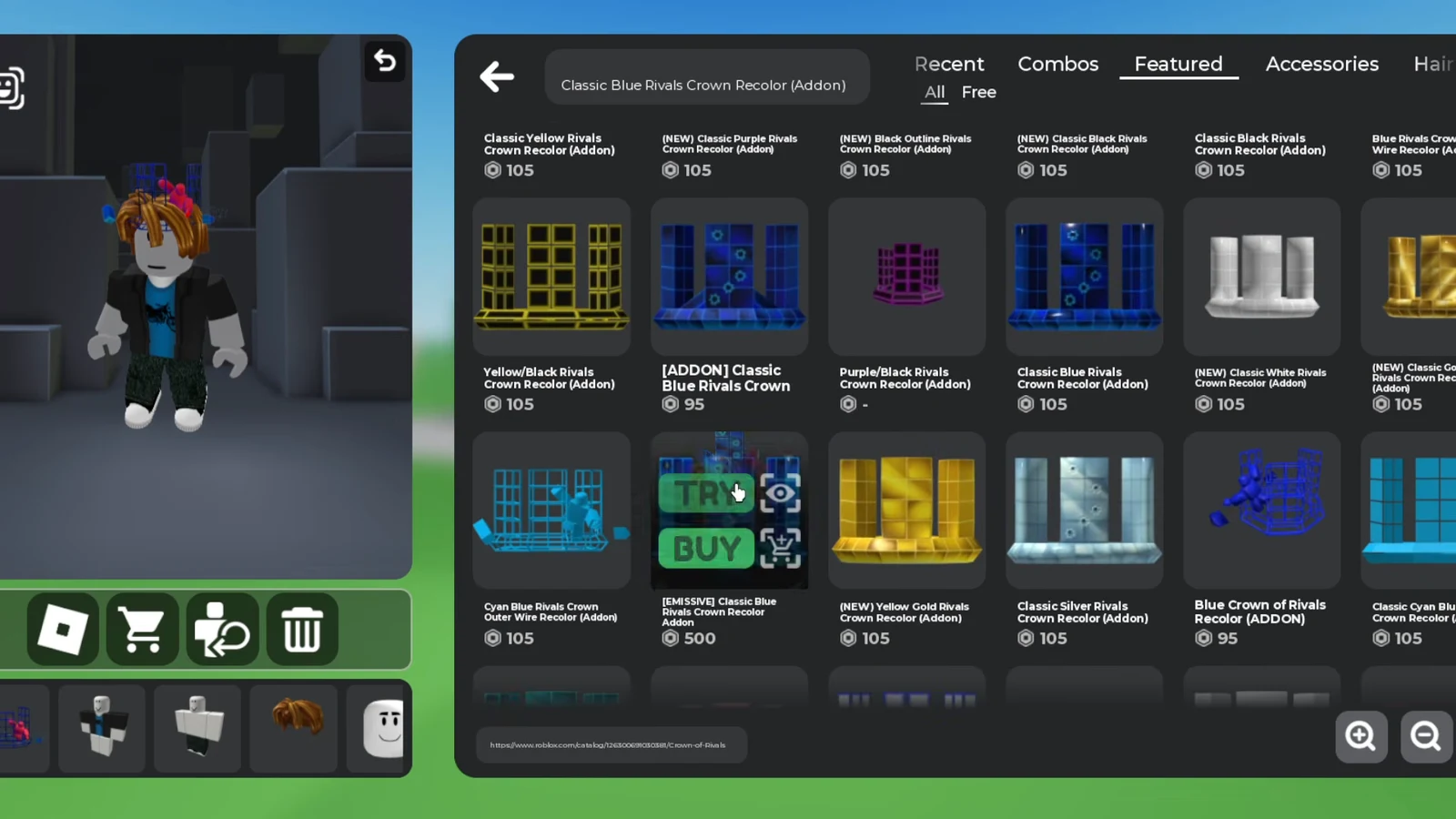Viewport: 1456px width, 819px height.
Task: Select the Classic White Rivals Crown thumbnail
Action: (x=1262, y=277)
